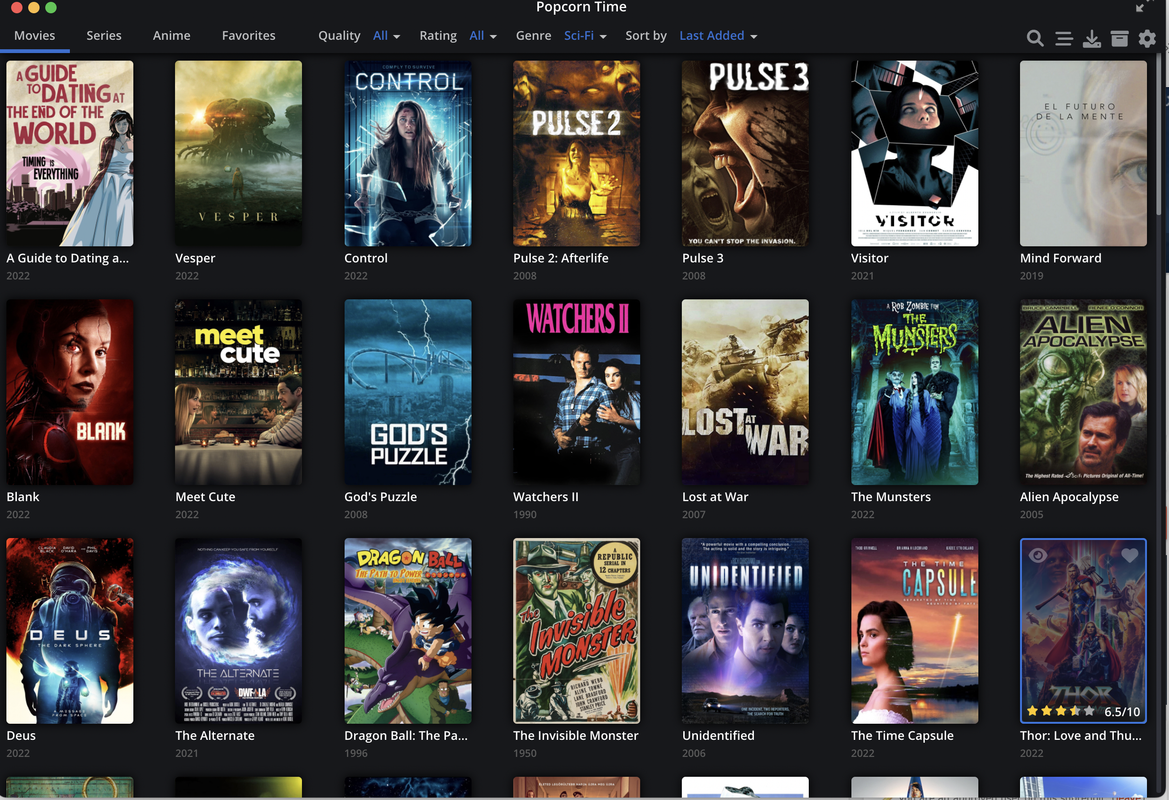
Task: Open the Dragon Ball poster
Action: (x=408, y=631)
